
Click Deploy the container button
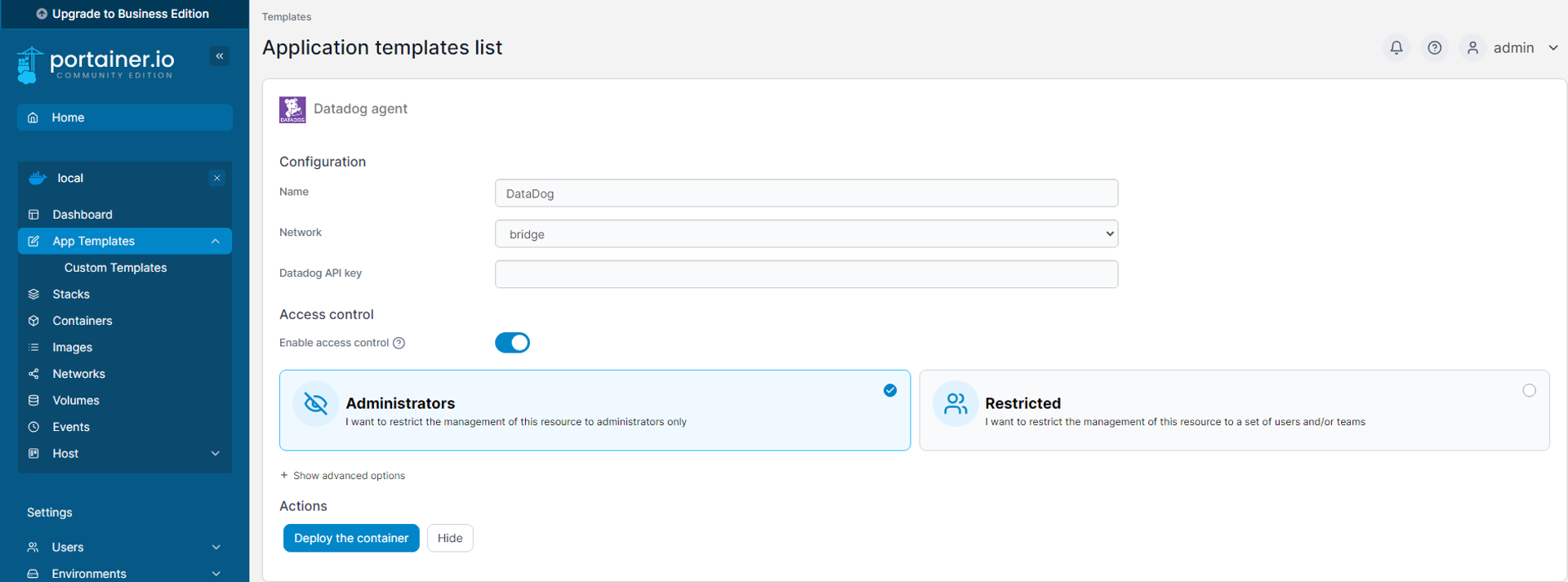pyautogui.click(x=351, y=538)
